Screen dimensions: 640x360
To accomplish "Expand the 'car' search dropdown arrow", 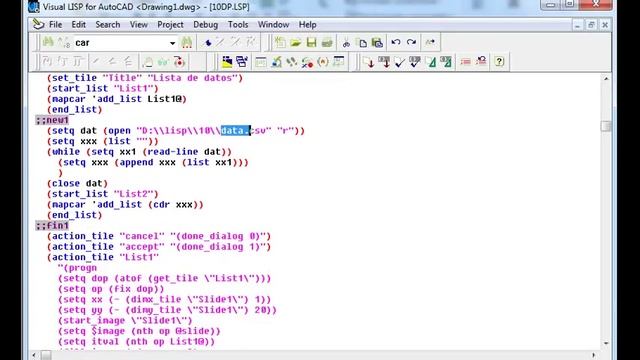I will [173, 43].
